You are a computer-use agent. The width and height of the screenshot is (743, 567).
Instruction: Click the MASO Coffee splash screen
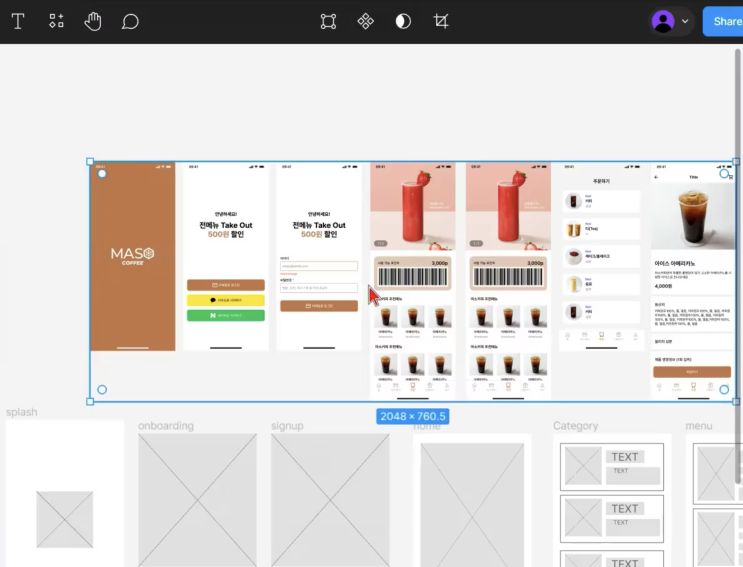pos(133,256)
